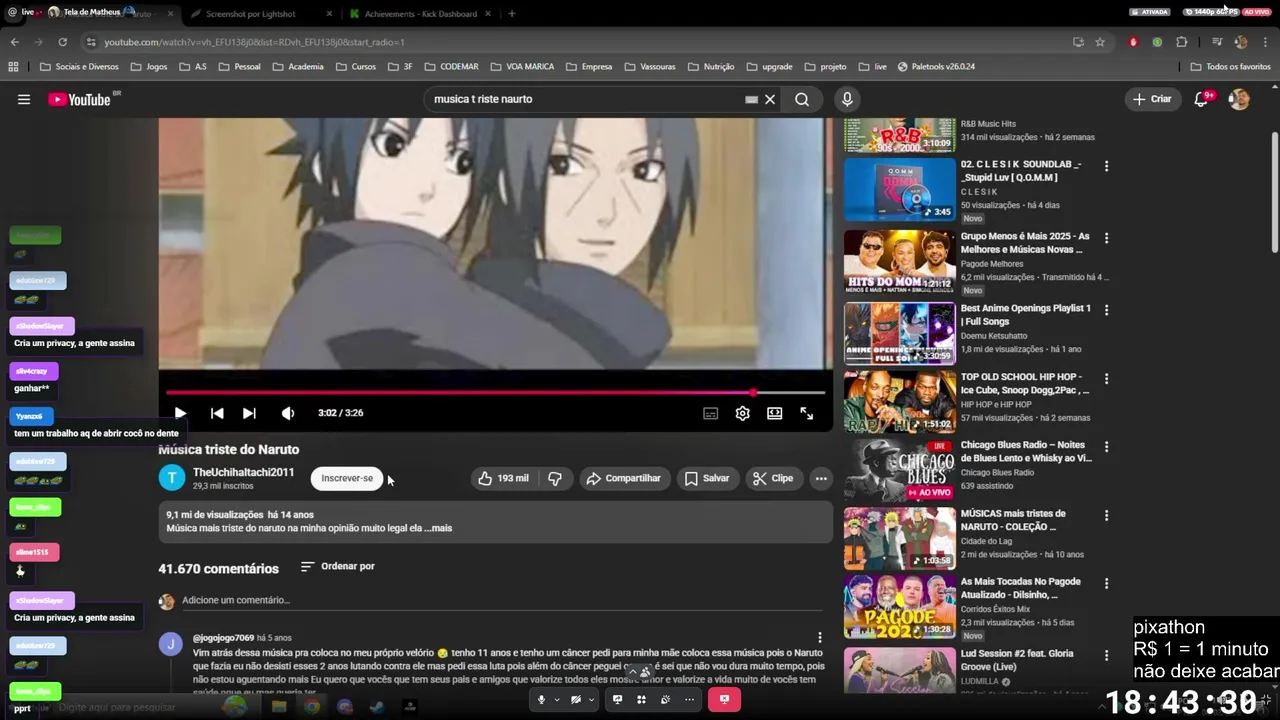Open the YouTube account avatar menu

coord(1239,99)
